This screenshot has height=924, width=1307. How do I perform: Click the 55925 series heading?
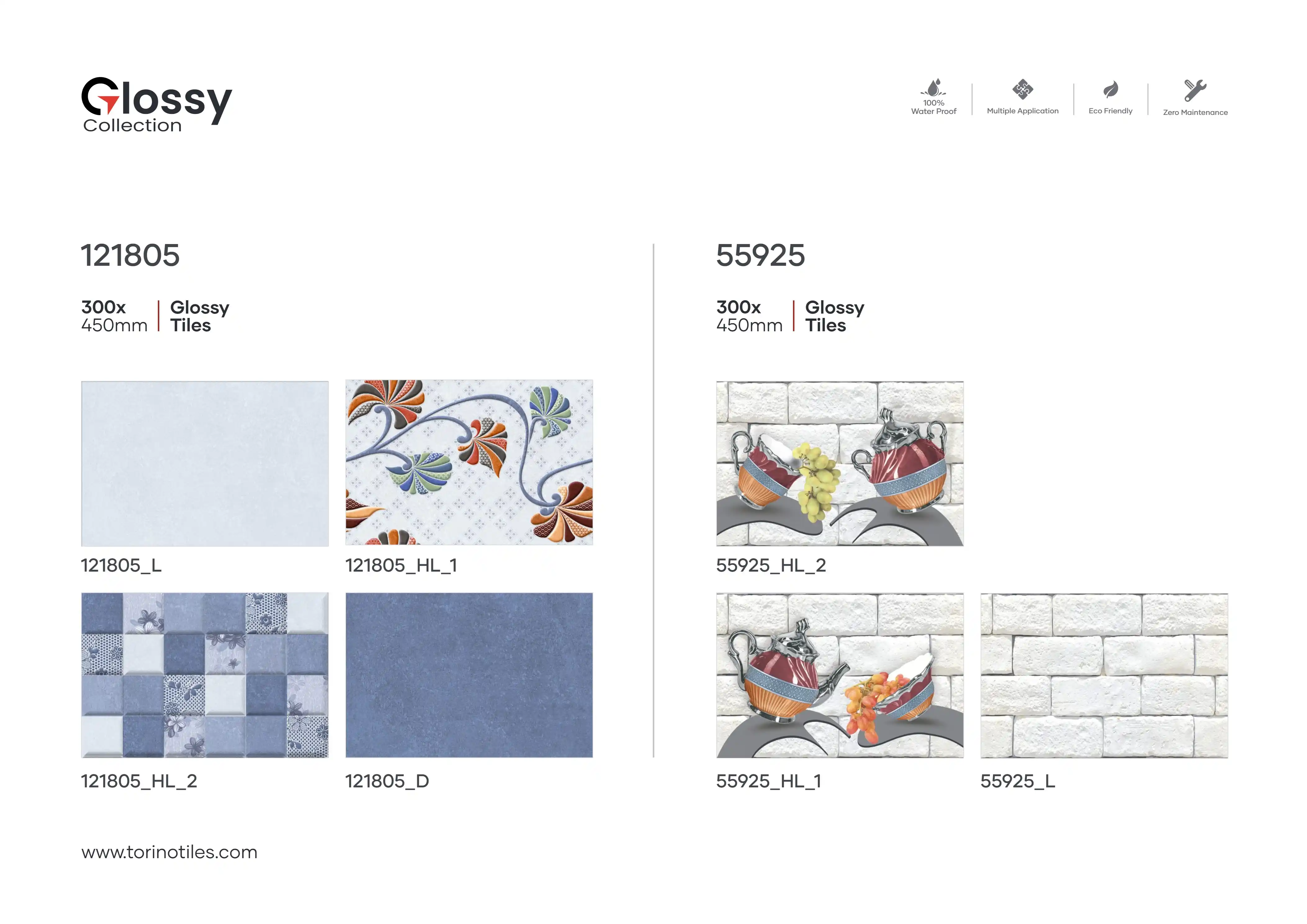pyautogui.click(x=760, y=255)
